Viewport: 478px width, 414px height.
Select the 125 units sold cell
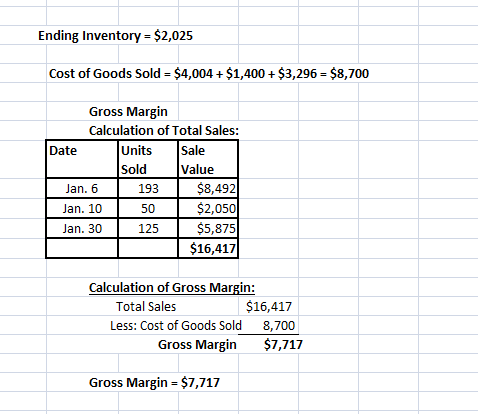(x=148, y=228)
